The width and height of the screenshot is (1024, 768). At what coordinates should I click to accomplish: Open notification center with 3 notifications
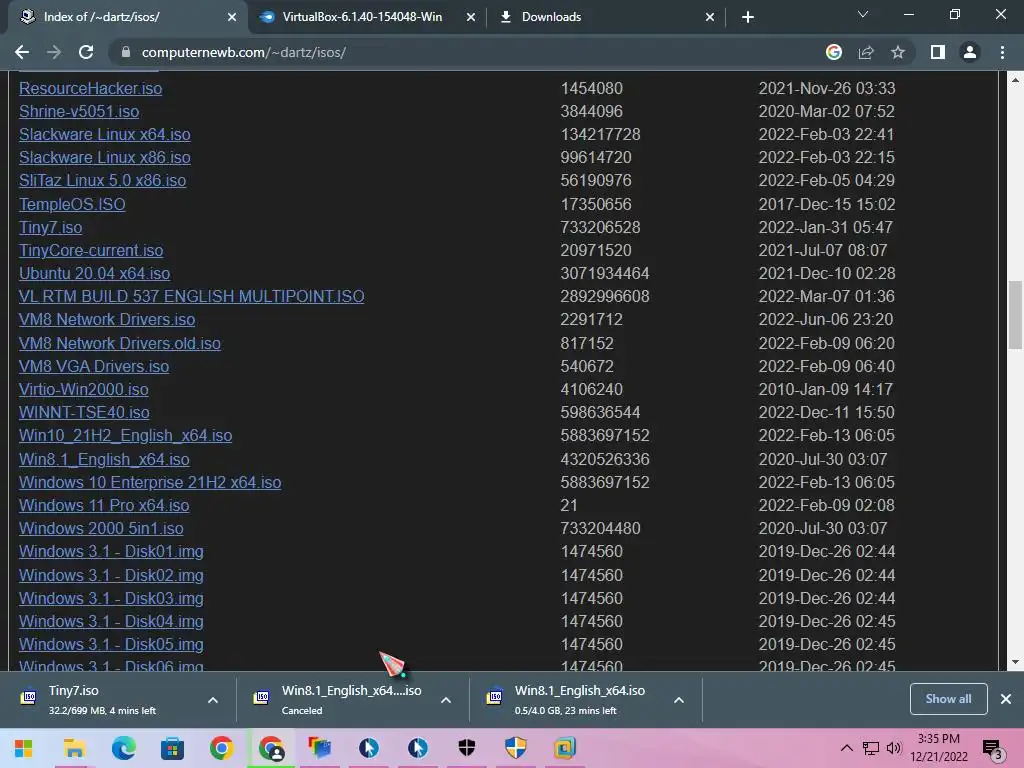point(993,748)
